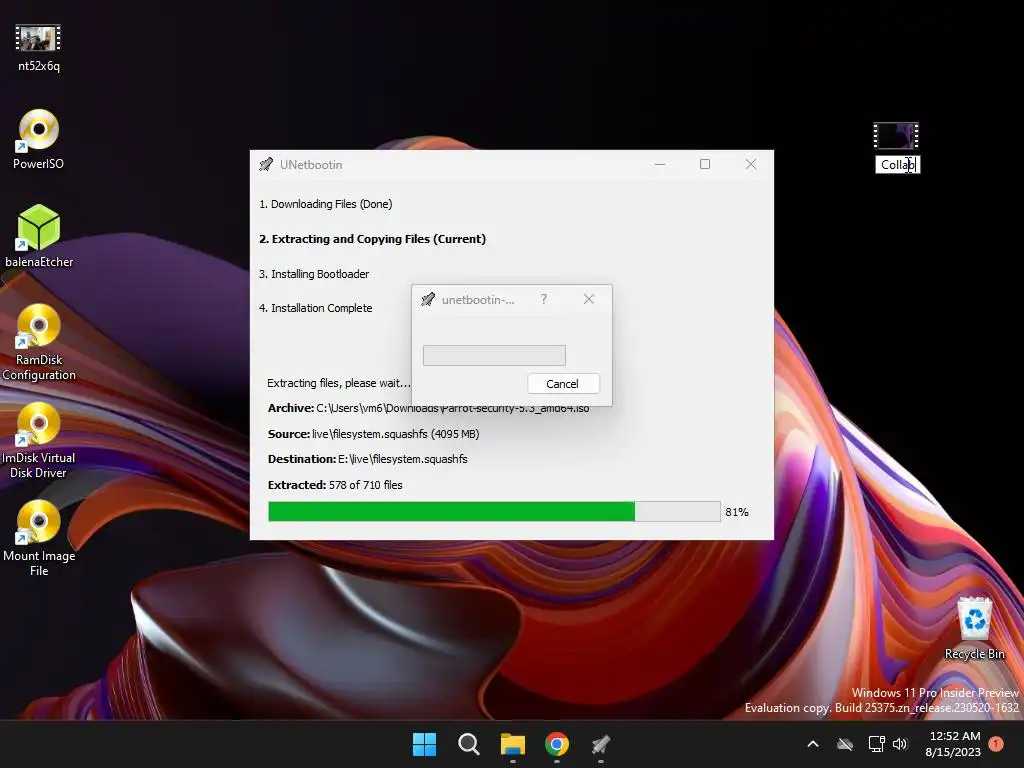Image resolution: width=1024 pixels, height=768 pixels.
Task: Close the UNetbootin main window
Action: (x=751, y=165)
